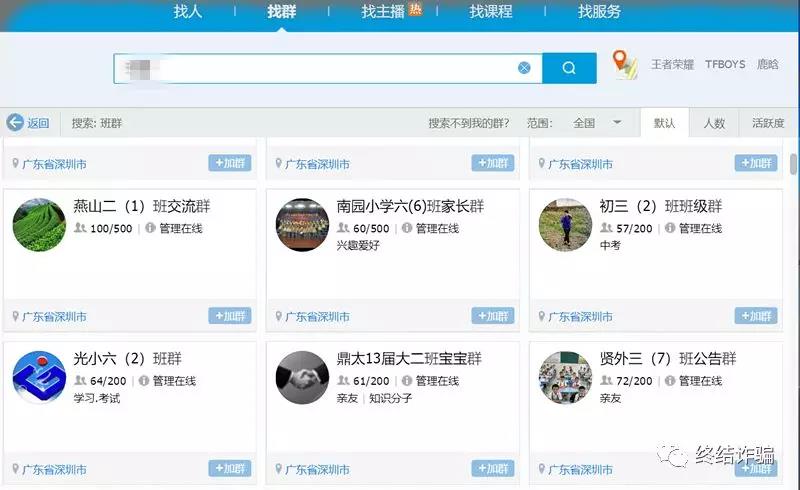Viewport: 800px width, 490px height.
Task: Click the info icon beside 管理在线 in 初三（2）班班级群
Action: tap(670, 228)
